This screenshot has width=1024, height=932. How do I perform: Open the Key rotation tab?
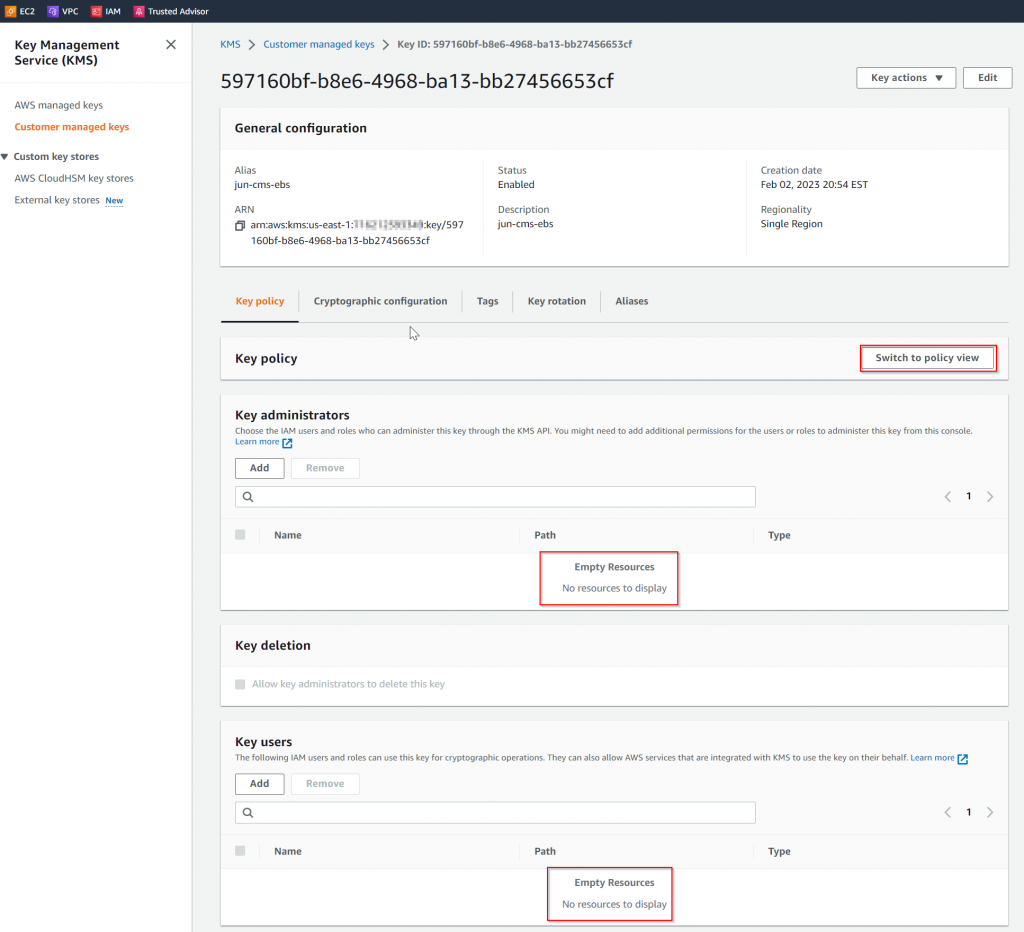556,301
